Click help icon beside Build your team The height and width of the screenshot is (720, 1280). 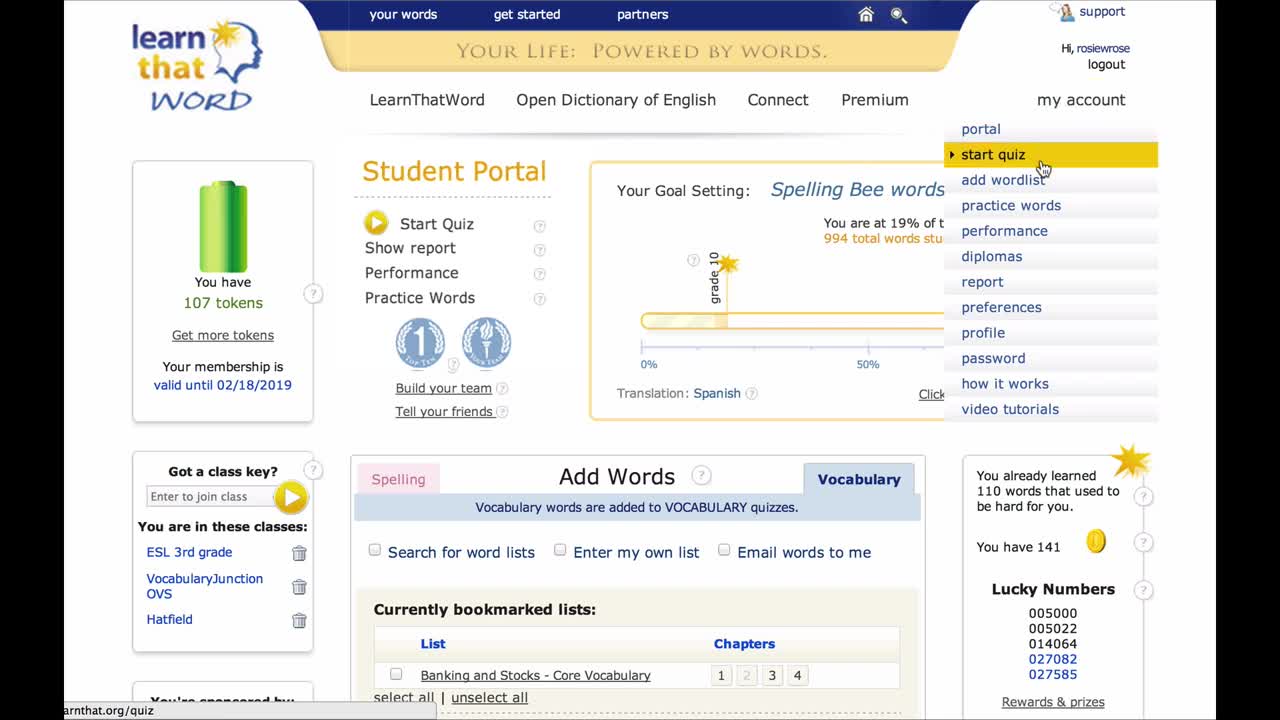pyautogui.click(x=502, y=388)
